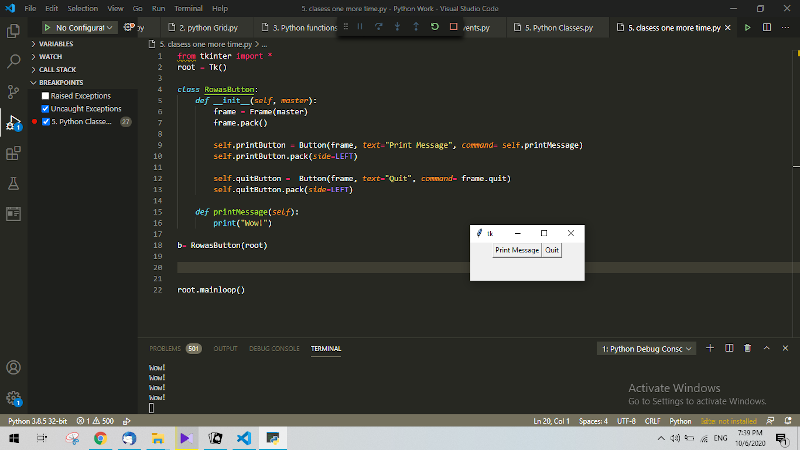Click breadcrumb 5. clasess one more time.py

pyautogui.click(x=206, y=44)
